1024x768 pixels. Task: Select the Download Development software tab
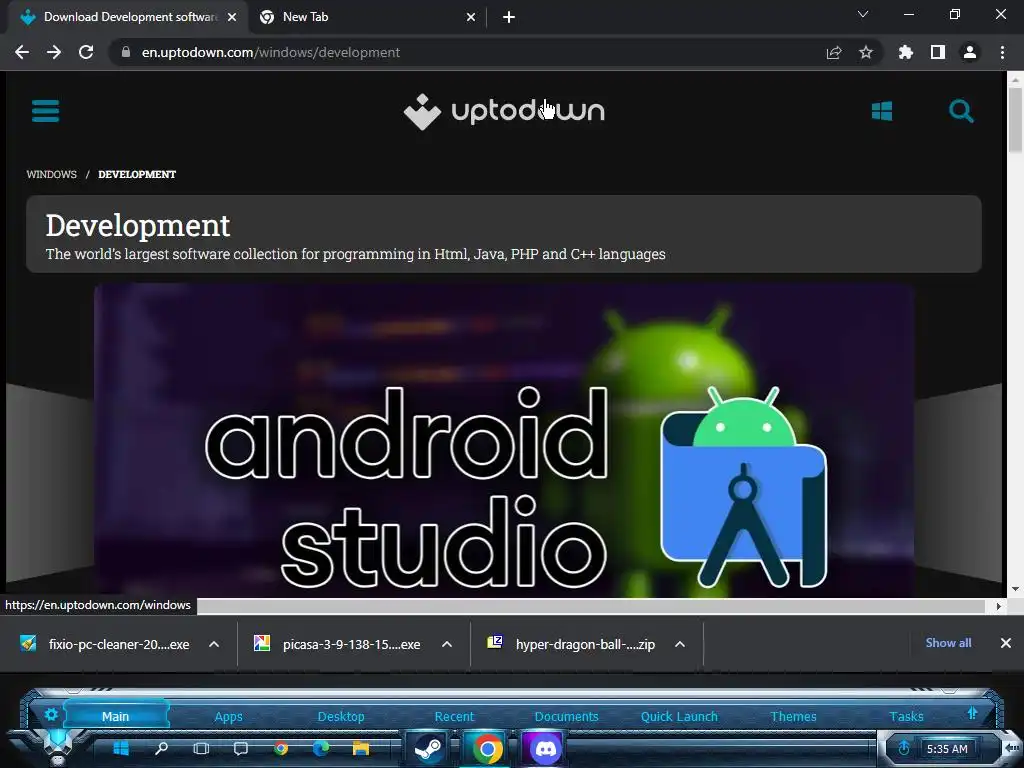128,17
